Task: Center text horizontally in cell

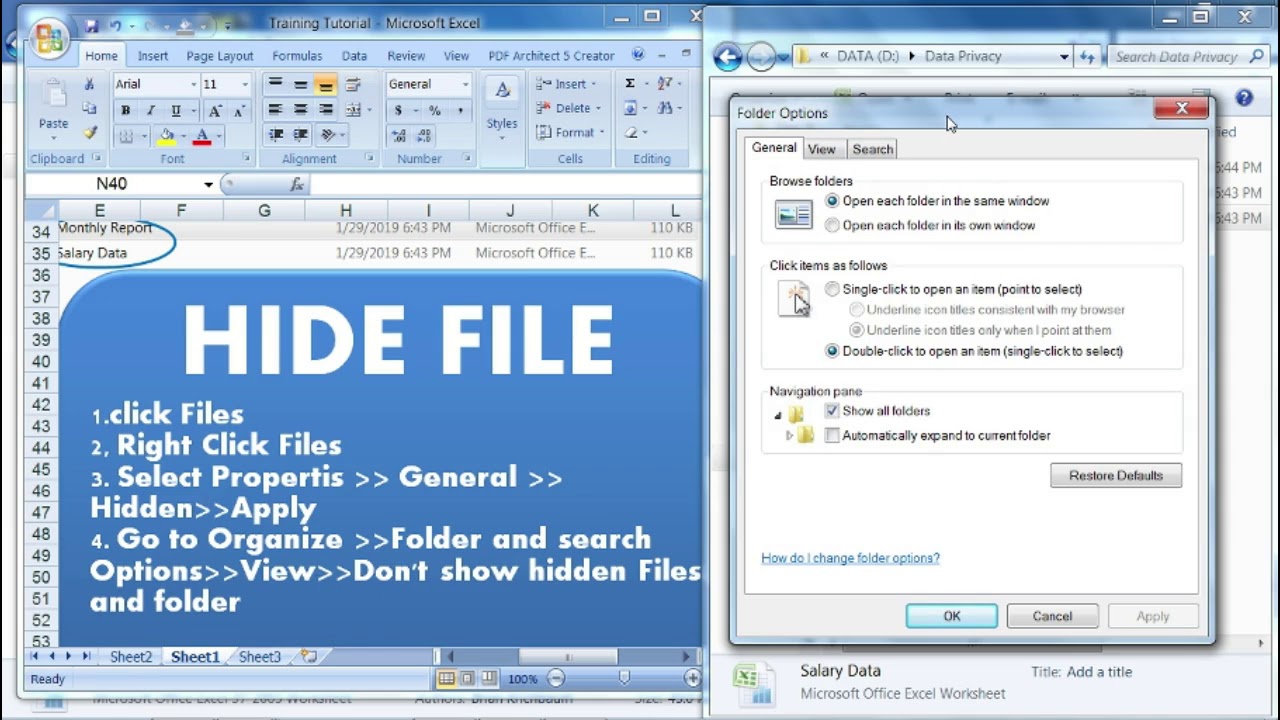Action: click(300, 110)
